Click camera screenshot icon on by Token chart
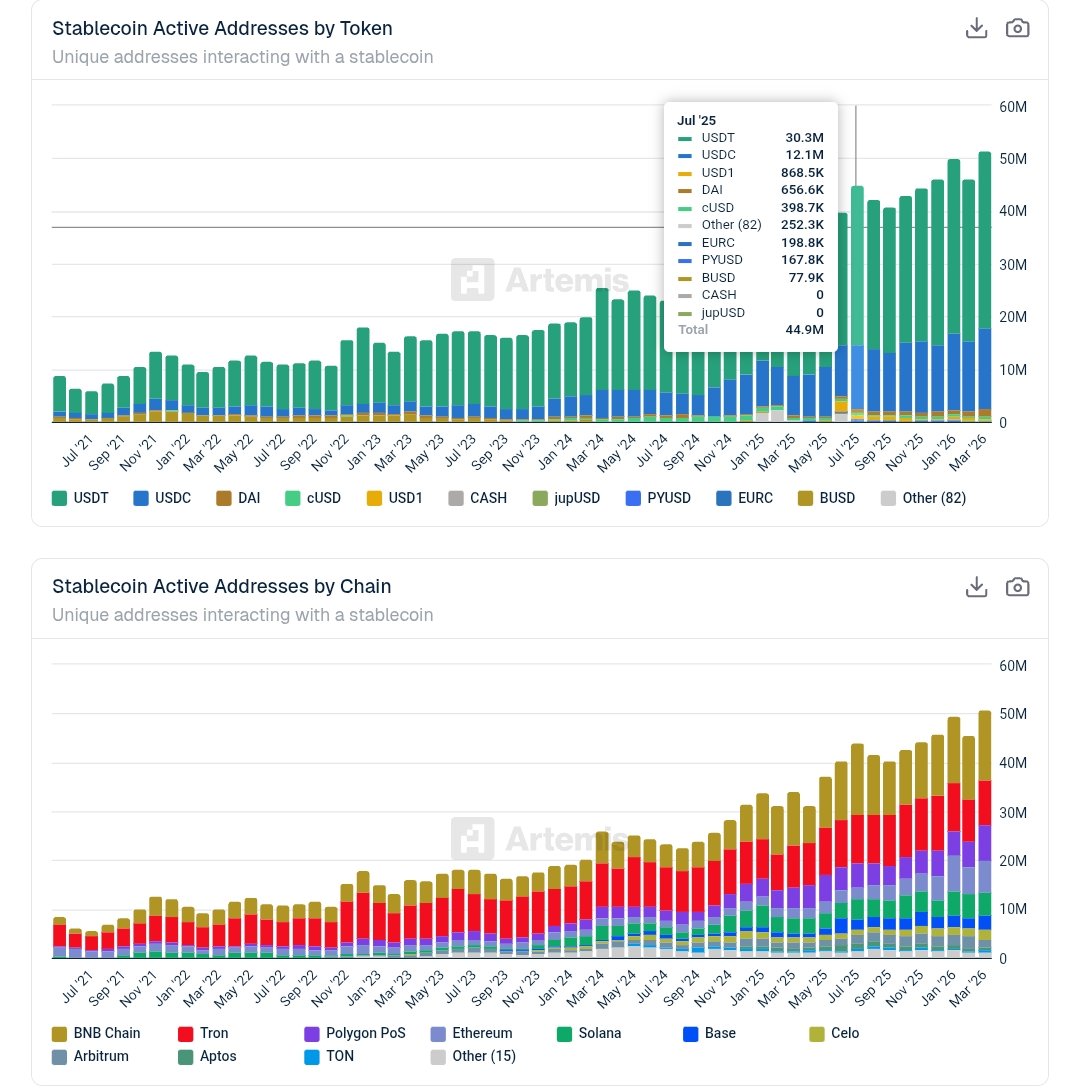This screenshot has width=1080, height=1090. 1017,29
